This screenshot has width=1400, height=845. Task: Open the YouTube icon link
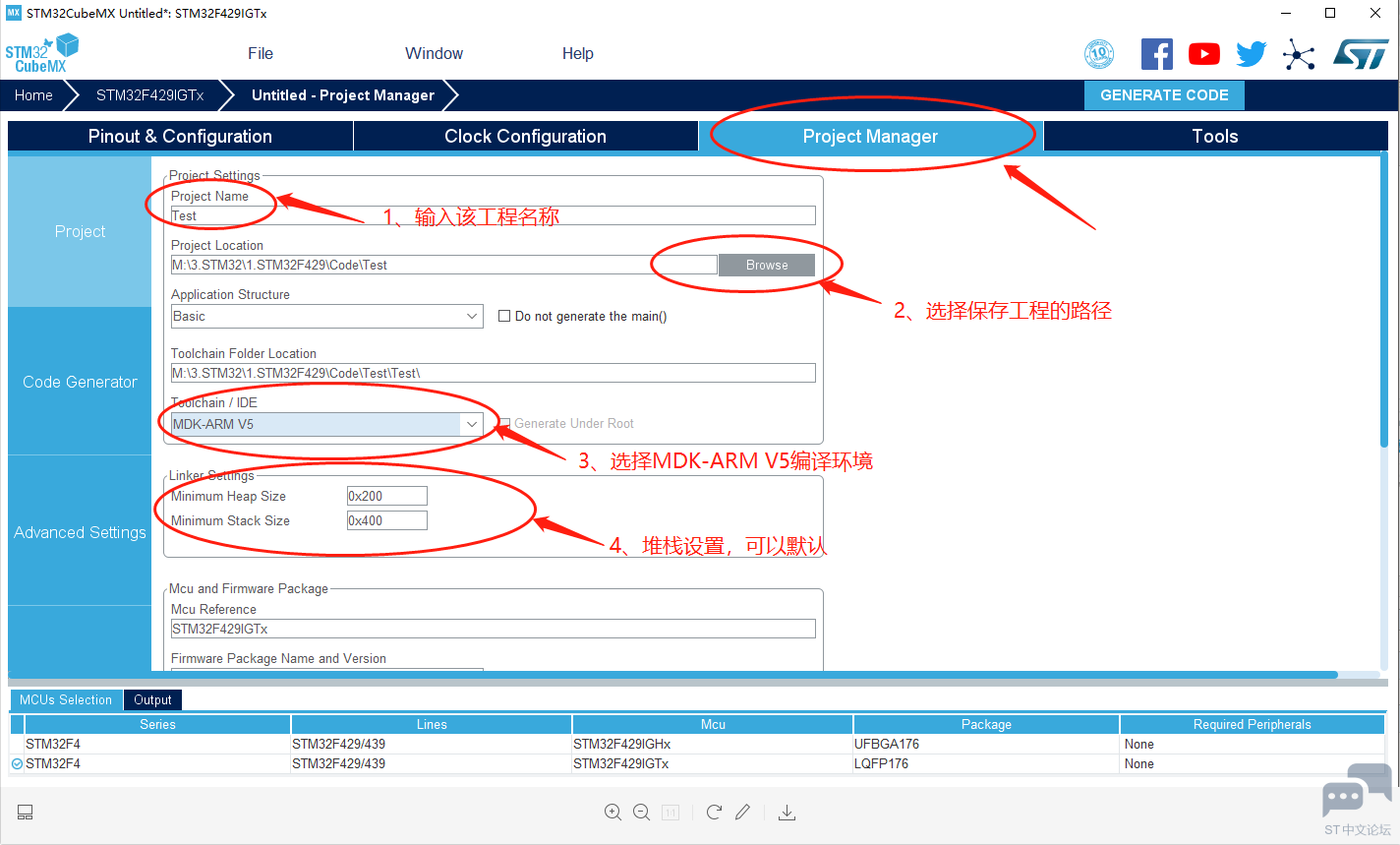point(1204,54)
